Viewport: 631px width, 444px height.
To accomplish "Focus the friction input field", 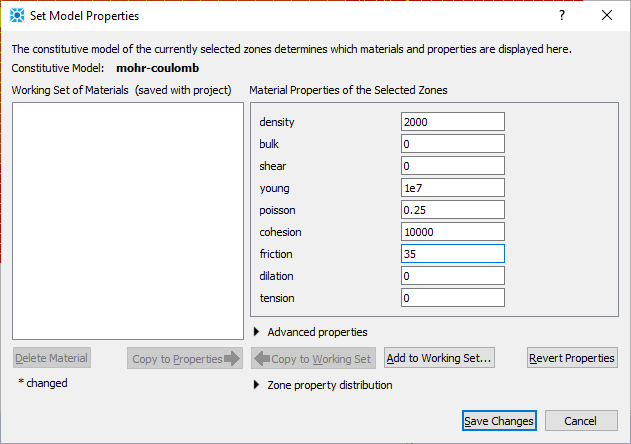I will [x=452, y=254].
